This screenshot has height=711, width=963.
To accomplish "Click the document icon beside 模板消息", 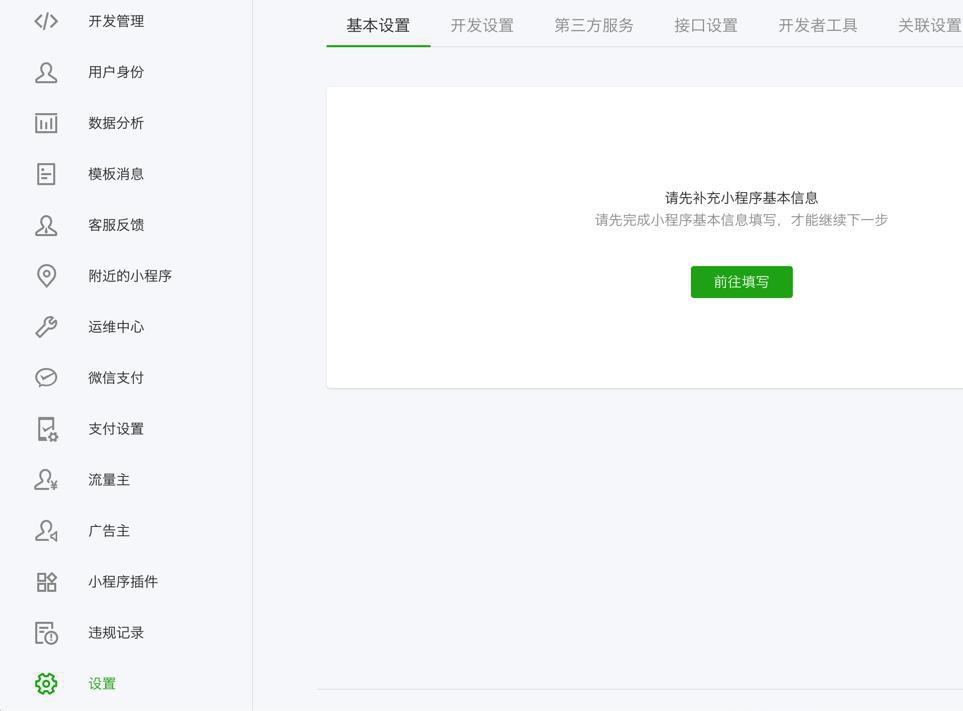I will (x=46, y=174).
